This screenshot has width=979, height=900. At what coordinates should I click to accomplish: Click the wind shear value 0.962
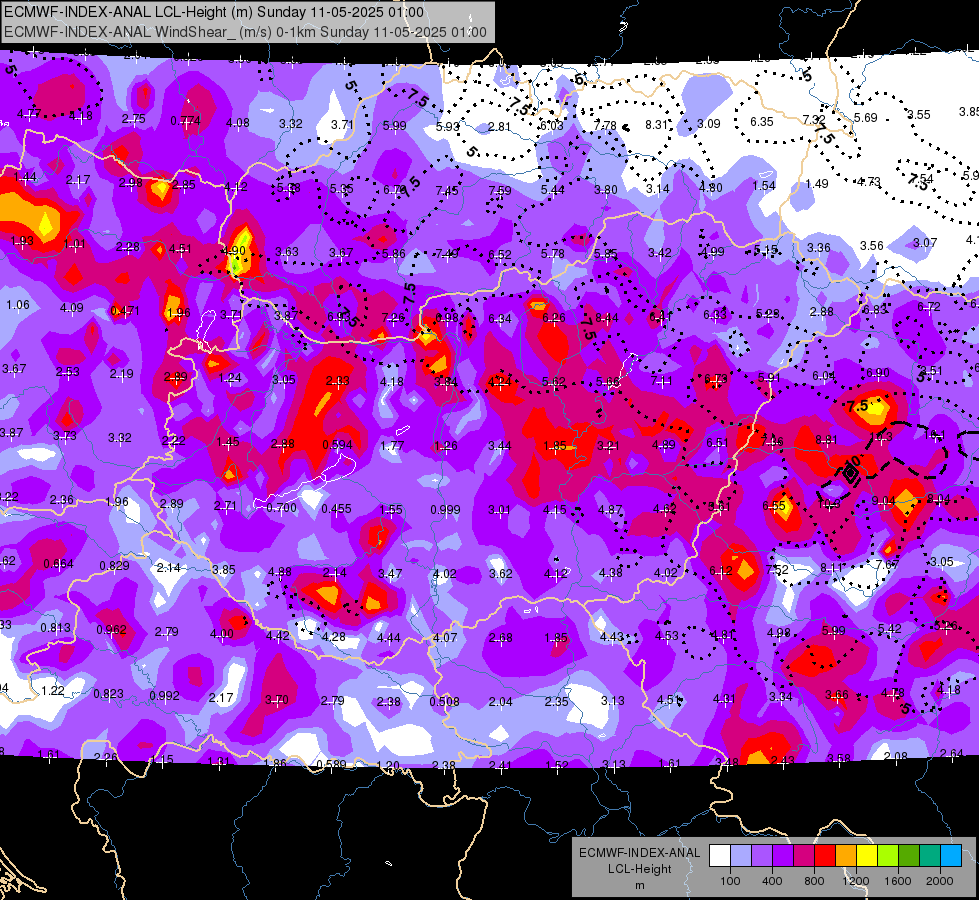[x=111, y=630]
